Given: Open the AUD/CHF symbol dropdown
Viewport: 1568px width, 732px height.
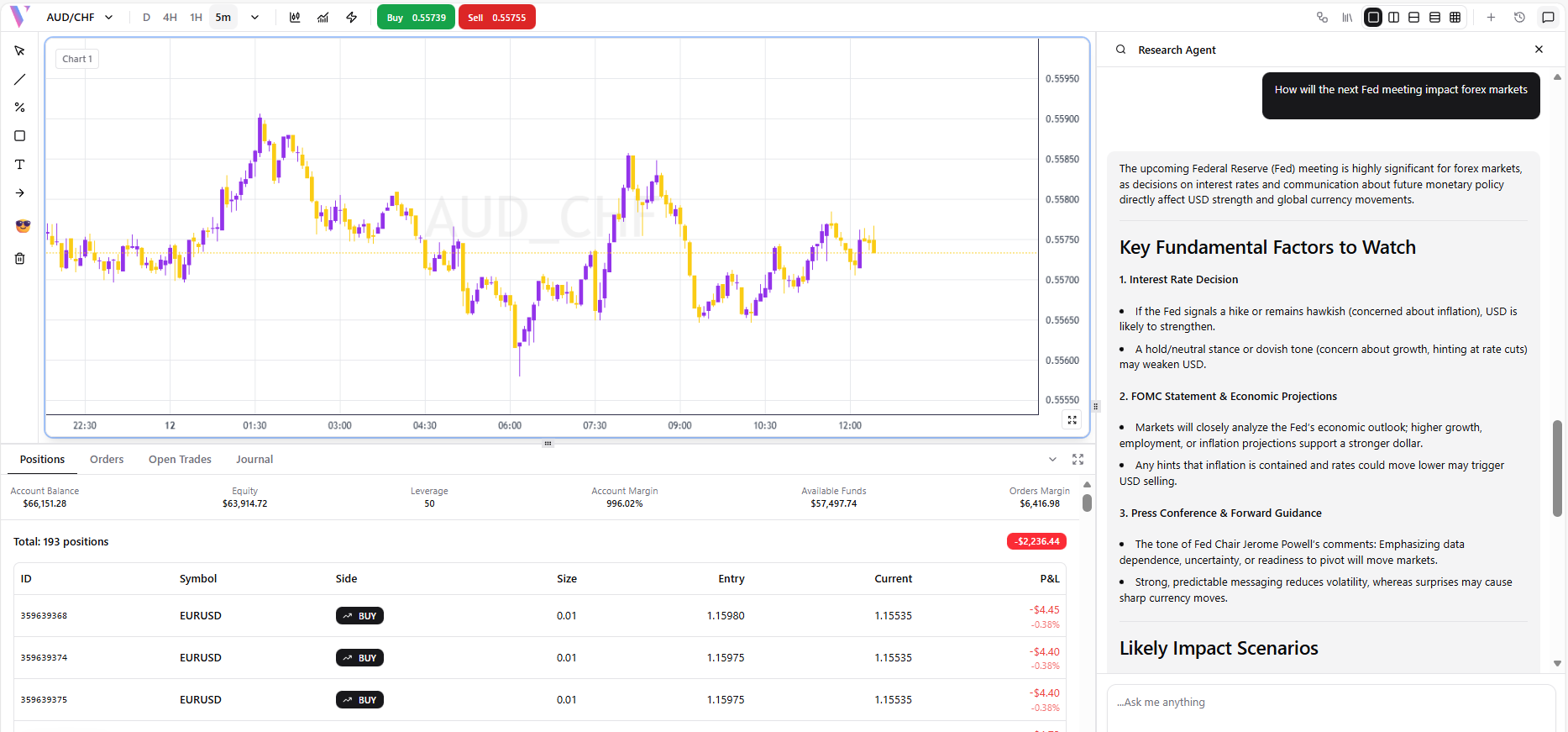Looking at the screenshot, I should click(x=80, y=18).
